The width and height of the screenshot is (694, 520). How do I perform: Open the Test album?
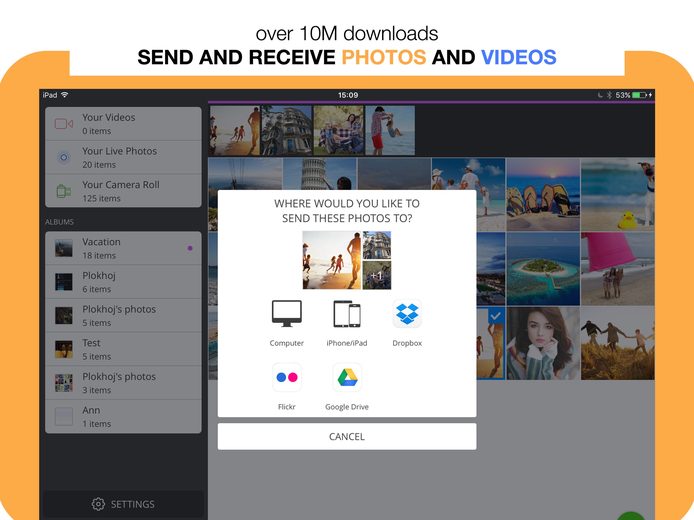click(x=123, y=349)
